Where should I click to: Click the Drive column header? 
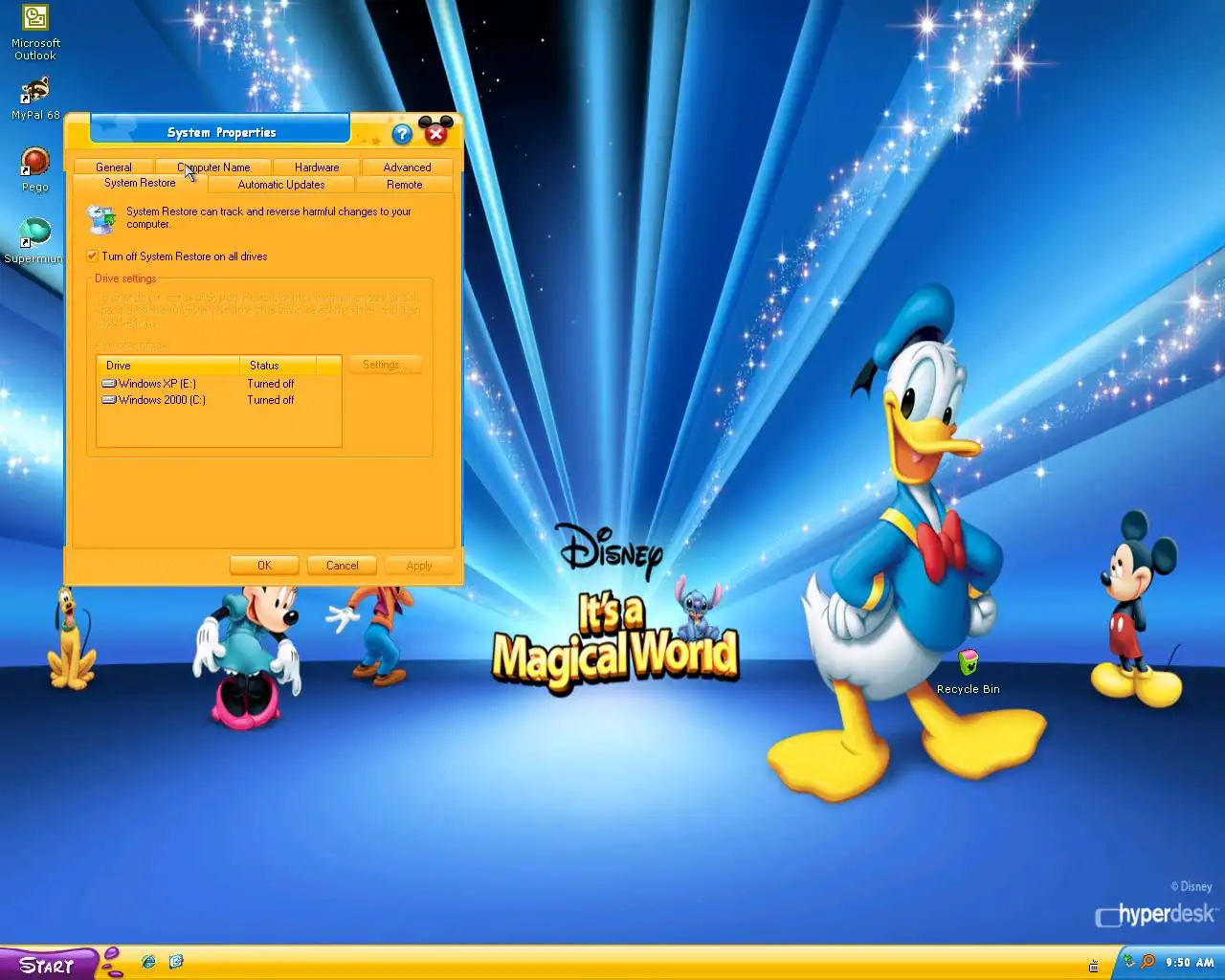pos(167,366)
